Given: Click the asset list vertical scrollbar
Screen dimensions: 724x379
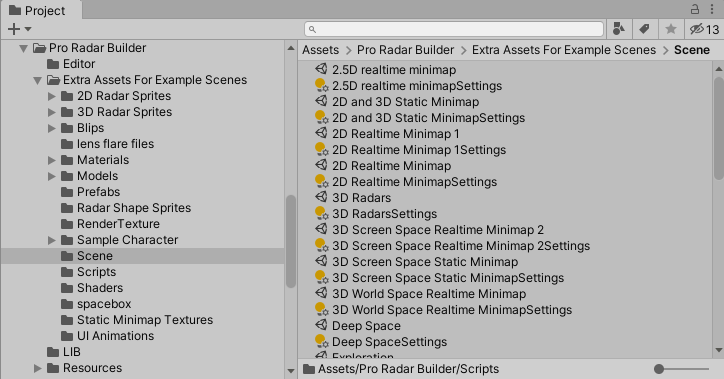Looking at the screenshot, I should [719, 129].
